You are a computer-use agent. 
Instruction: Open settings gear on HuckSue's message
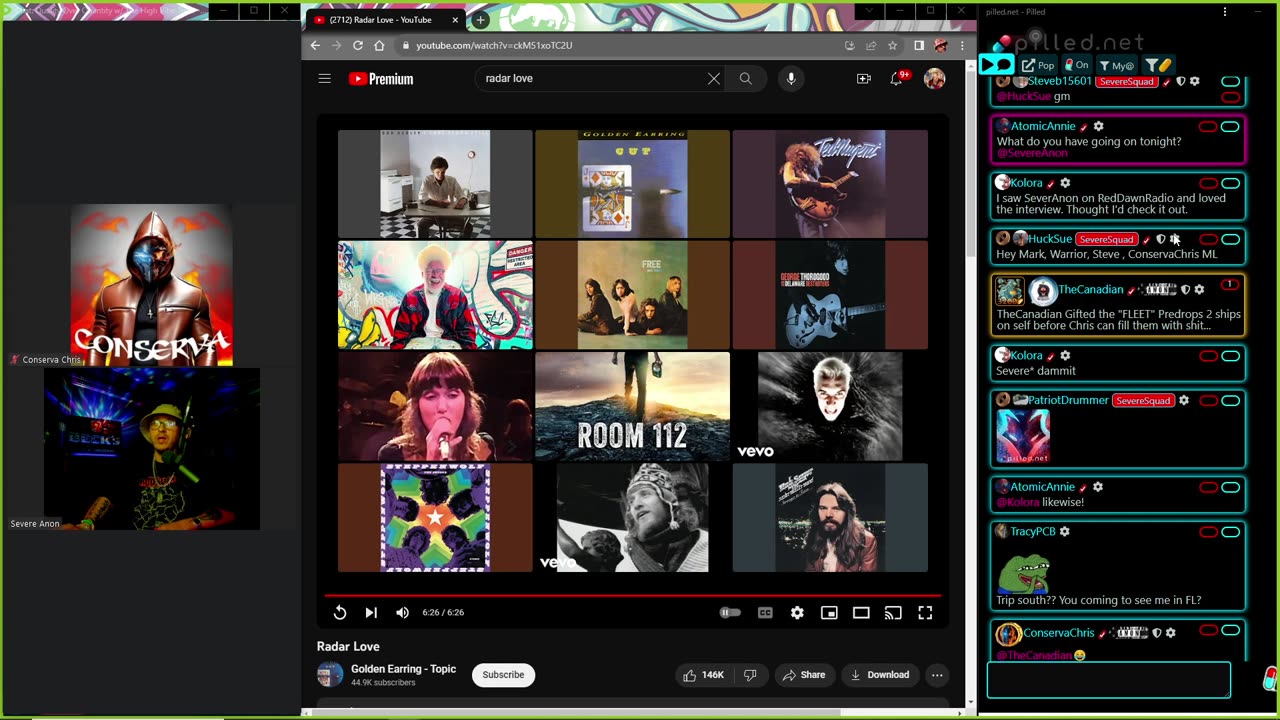pyautogui.click(x=1175, y=240)
